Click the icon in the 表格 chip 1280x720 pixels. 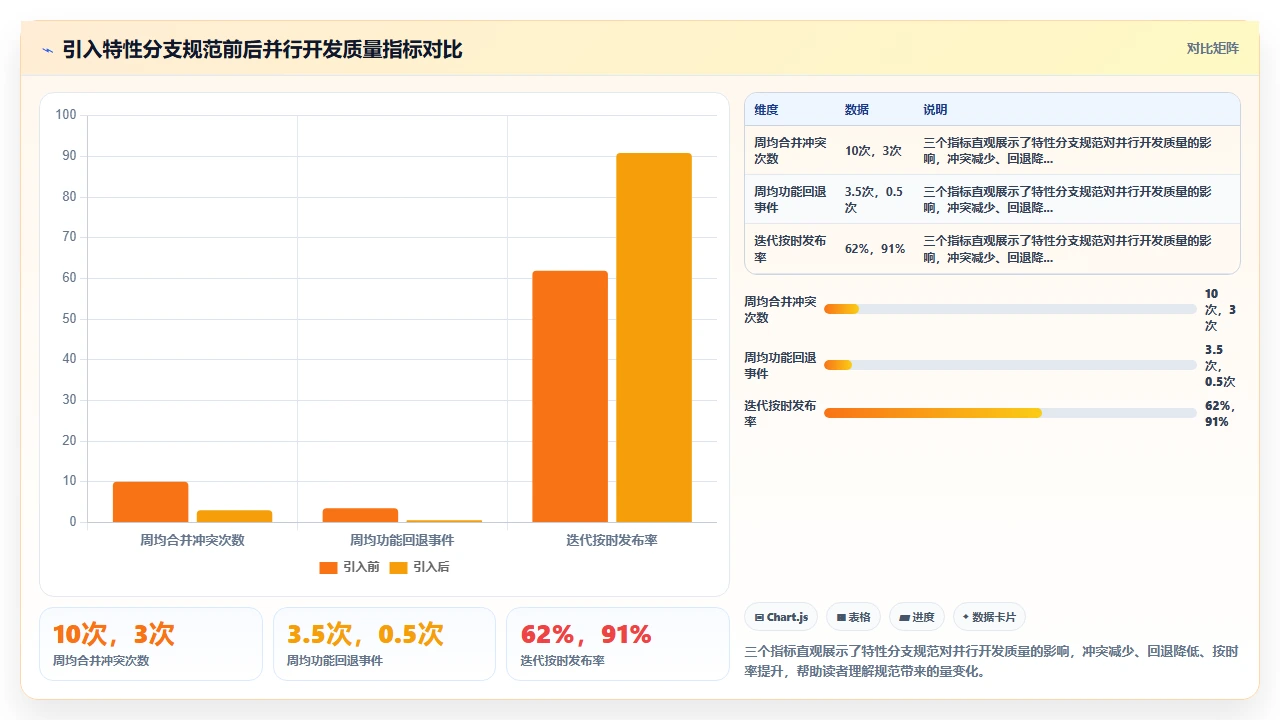[x=841, y=618]
